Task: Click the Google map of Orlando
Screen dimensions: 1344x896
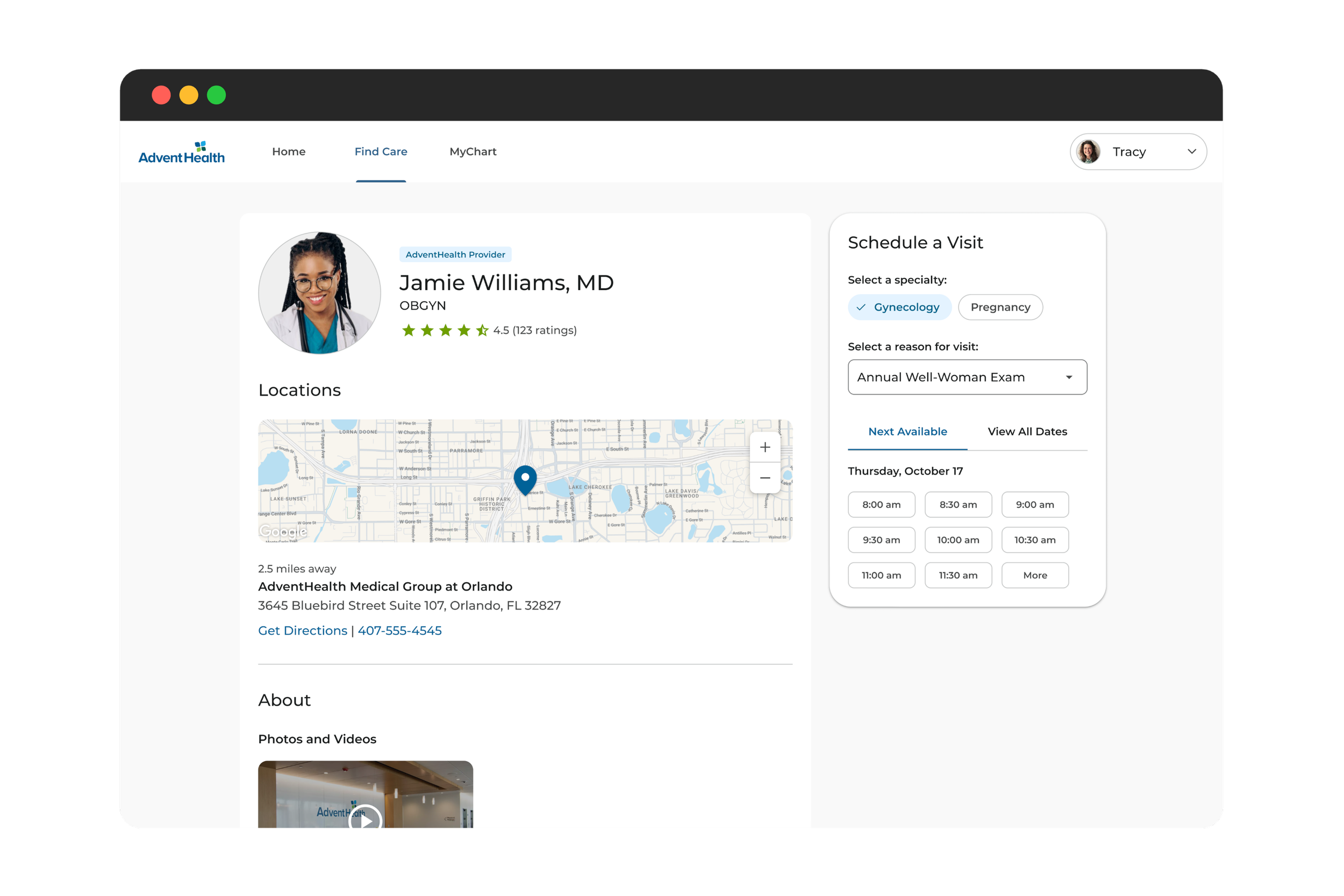Action: tap(525, 481)
